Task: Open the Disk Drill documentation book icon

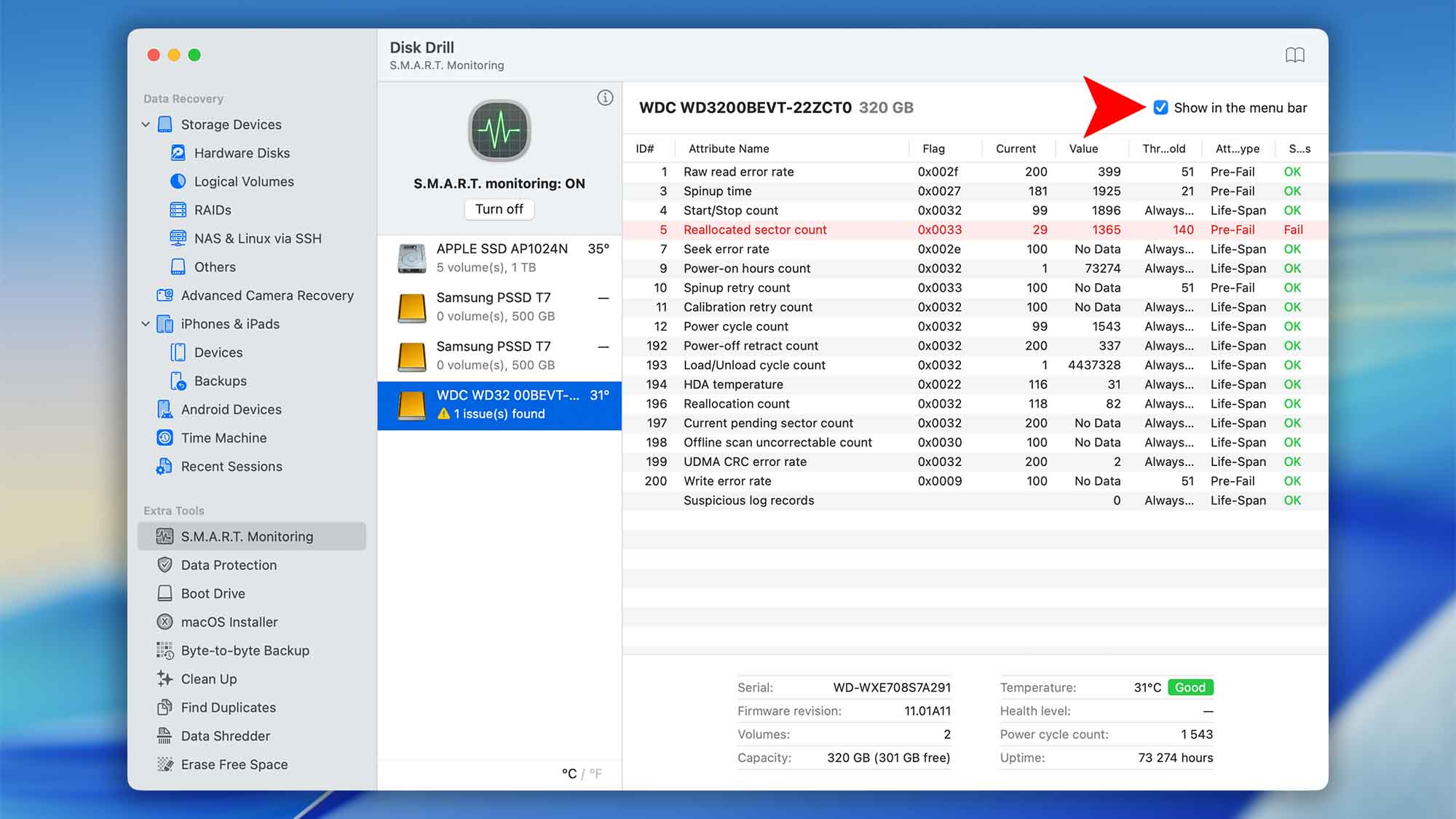Action: (1296, 55)
